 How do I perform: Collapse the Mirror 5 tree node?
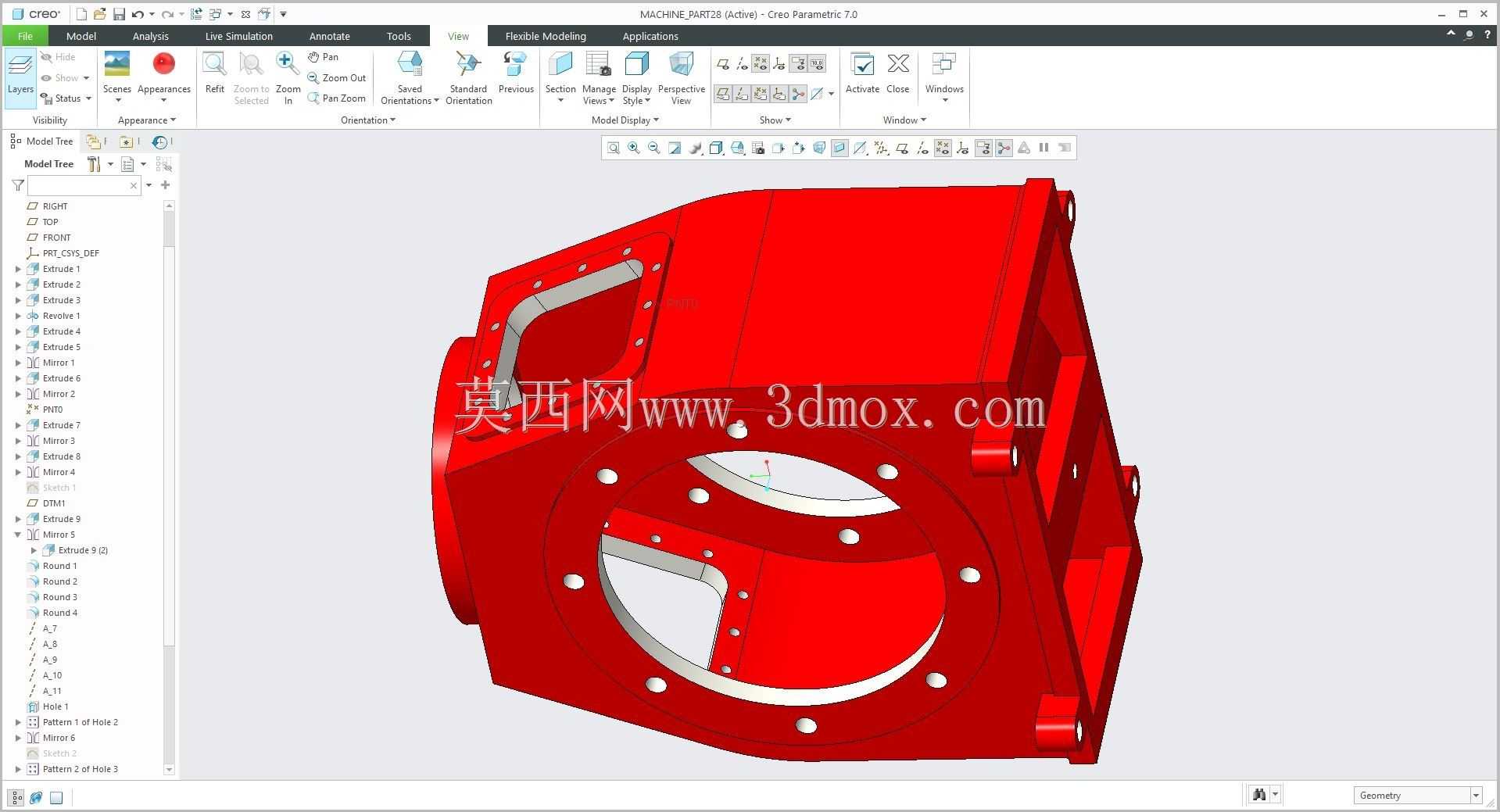[18, 535]
